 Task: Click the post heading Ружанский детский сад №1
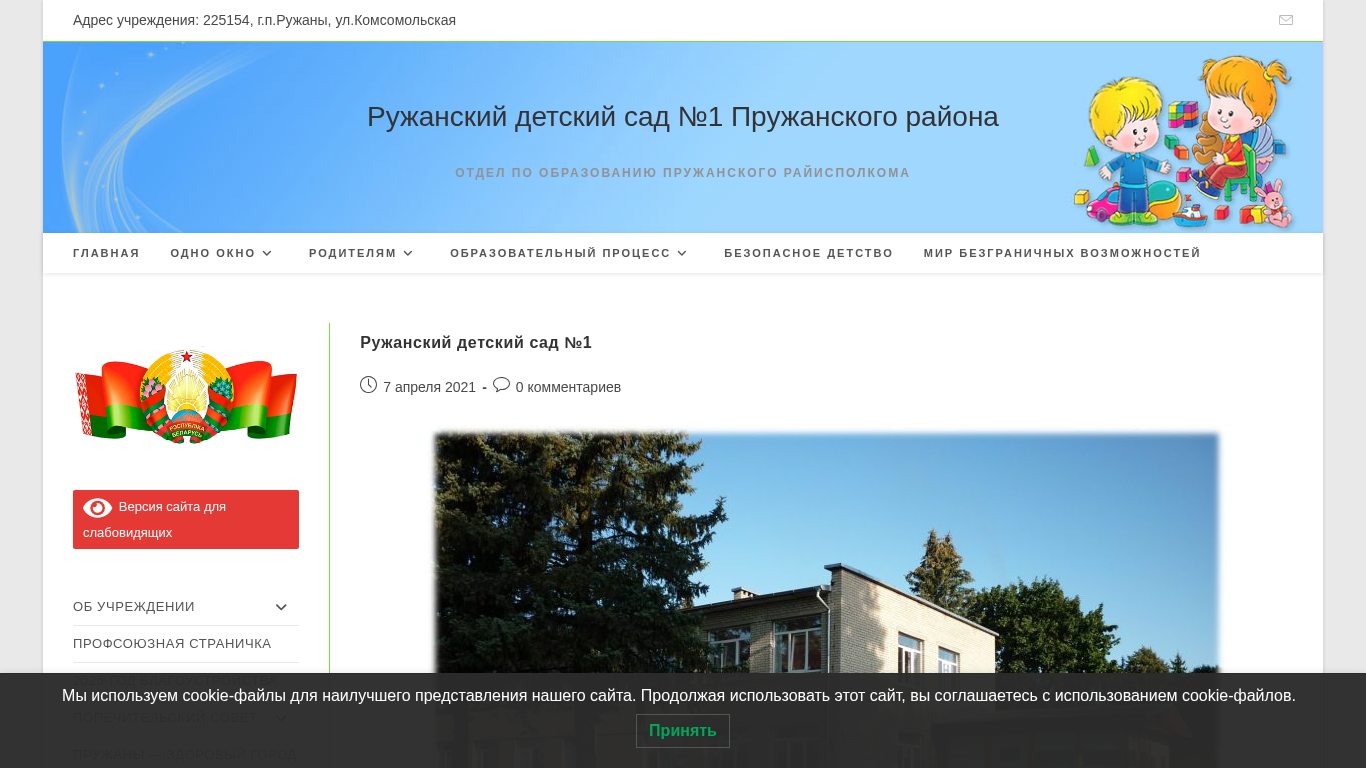pos(475,343)
